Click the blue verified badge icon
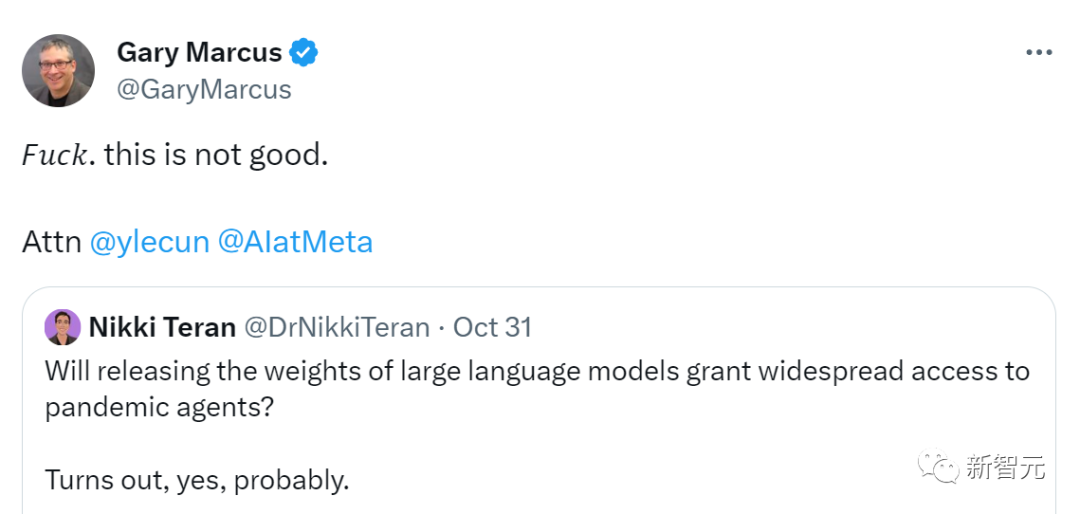1080x514 pixels. [x=304, y=52]
